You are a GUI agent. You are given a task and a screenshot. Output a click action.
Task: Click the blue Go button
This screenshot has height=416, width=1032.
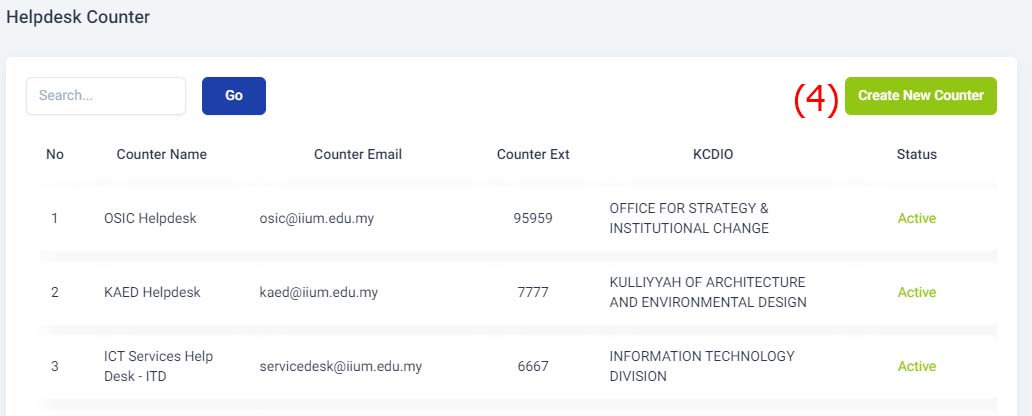(234, 96)
